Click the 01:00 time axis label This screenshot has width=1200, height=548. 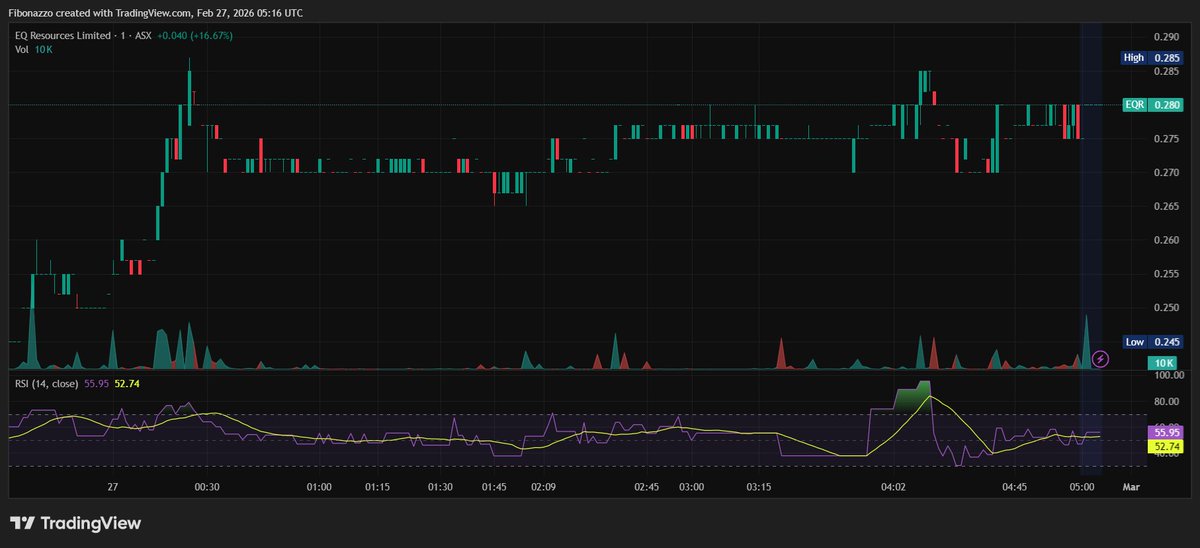tap(319, 487)
